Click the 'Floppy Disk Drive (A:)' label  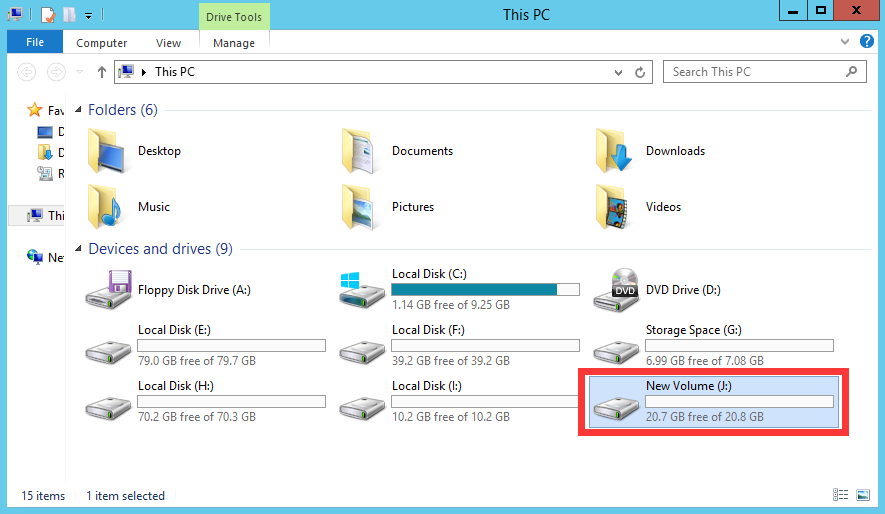tap(194, 289)
